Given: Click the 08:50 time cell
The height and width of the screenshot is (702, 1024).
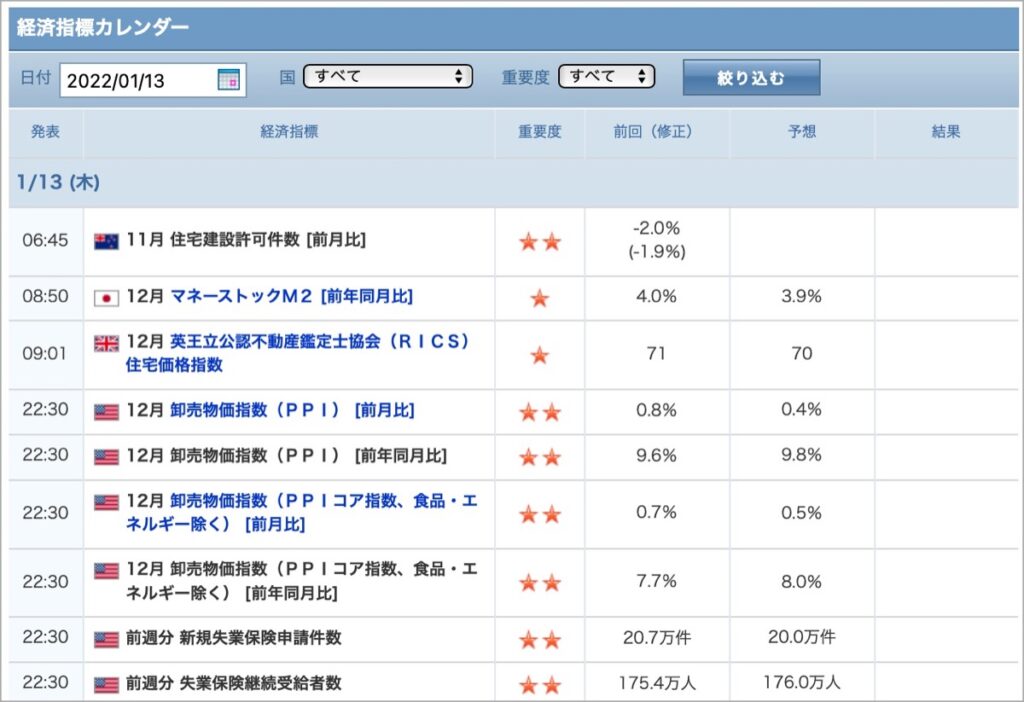Looking at the screenshot, I should [45, 296].
